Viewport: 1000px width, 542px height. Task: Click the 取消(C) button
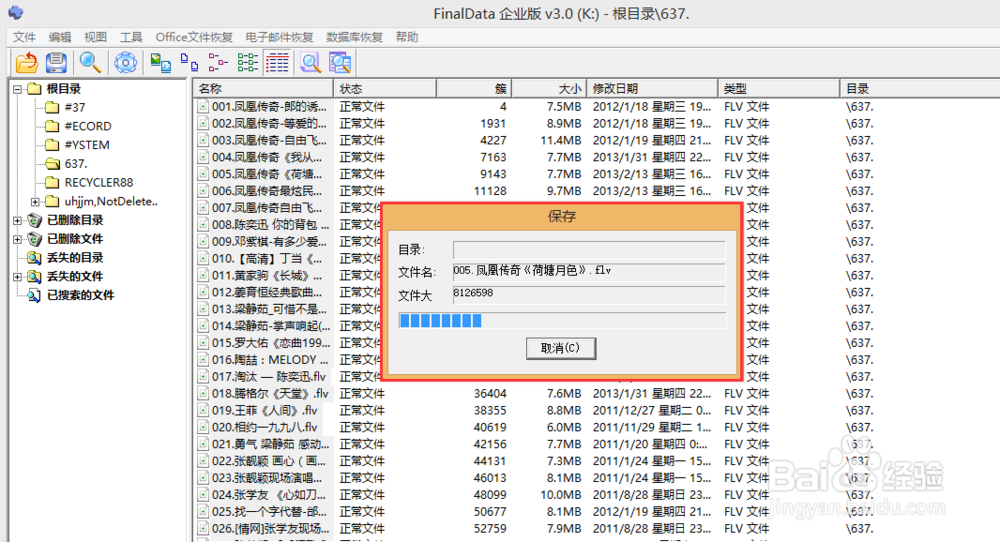[x=561, y=348]
